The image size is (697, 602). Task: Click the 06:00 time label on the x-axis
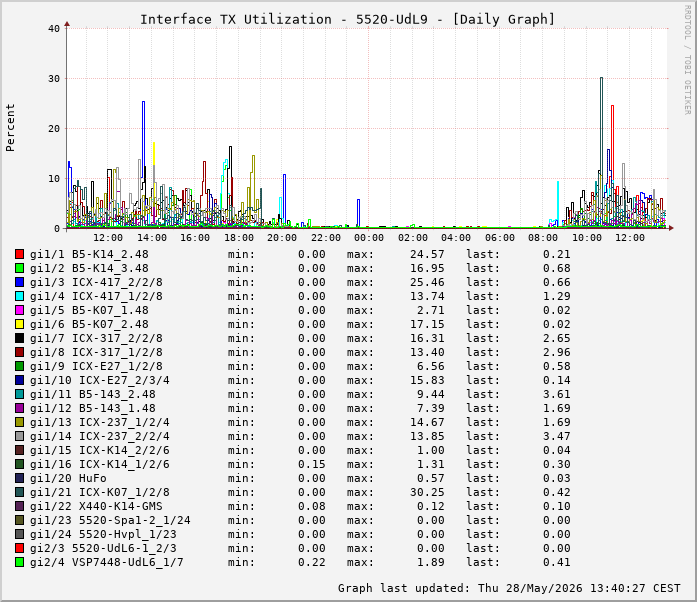(500, 238)
